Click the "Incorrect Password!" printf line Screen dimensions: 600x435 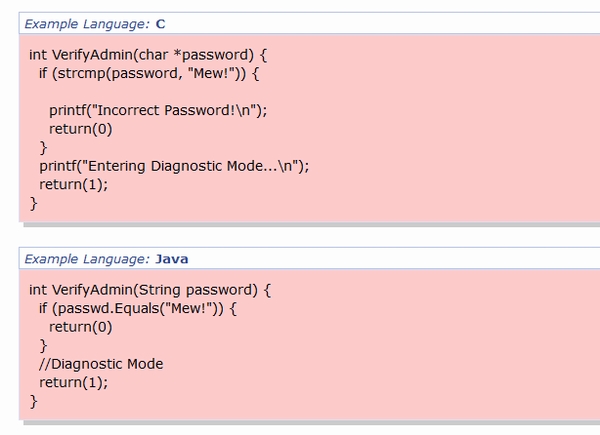click(x=158, y=110)
